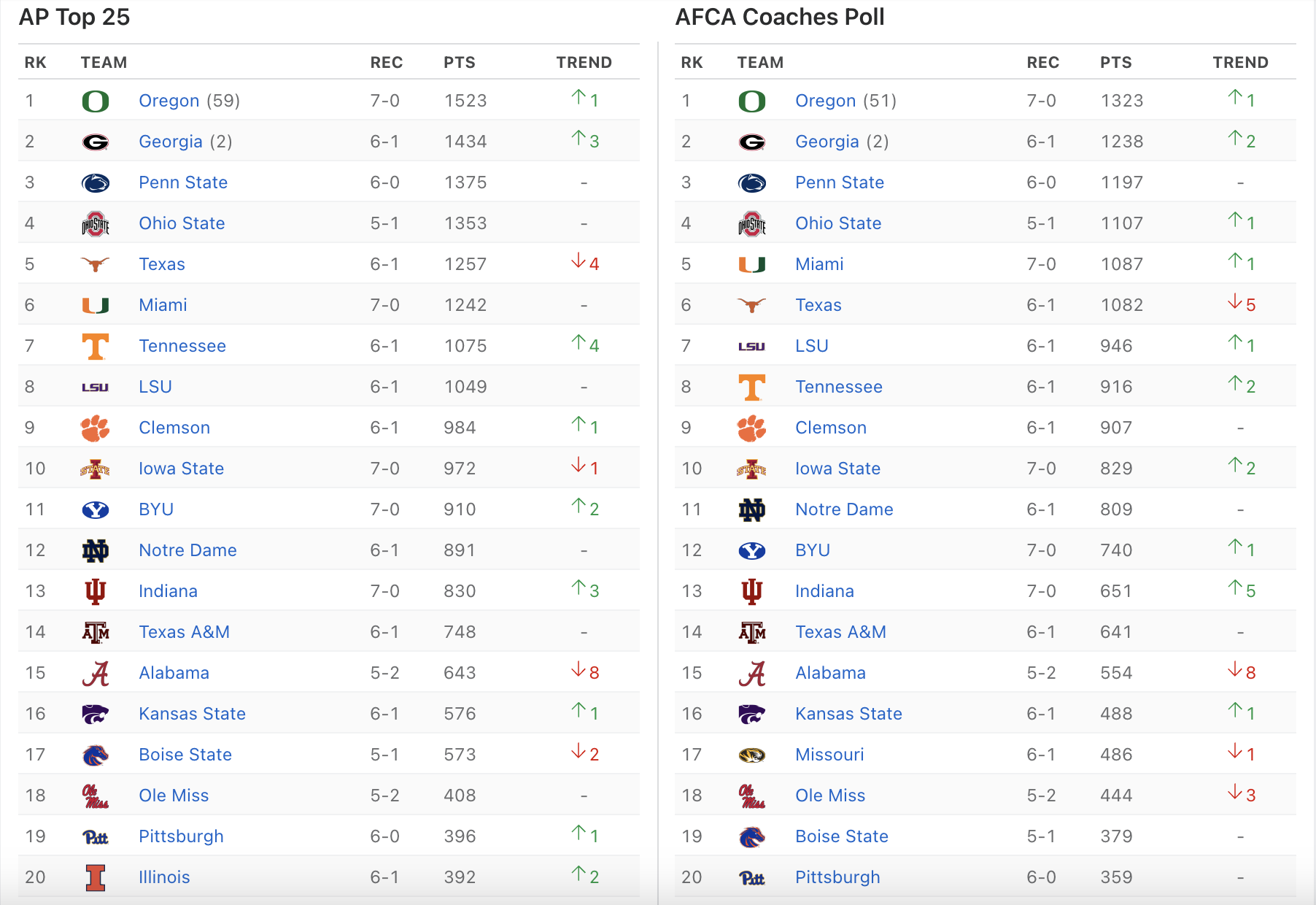The image size is (1316, 905).
Task: Click the Georgia logo in the AP Top 25 table
Action: (x=96, y=142)
